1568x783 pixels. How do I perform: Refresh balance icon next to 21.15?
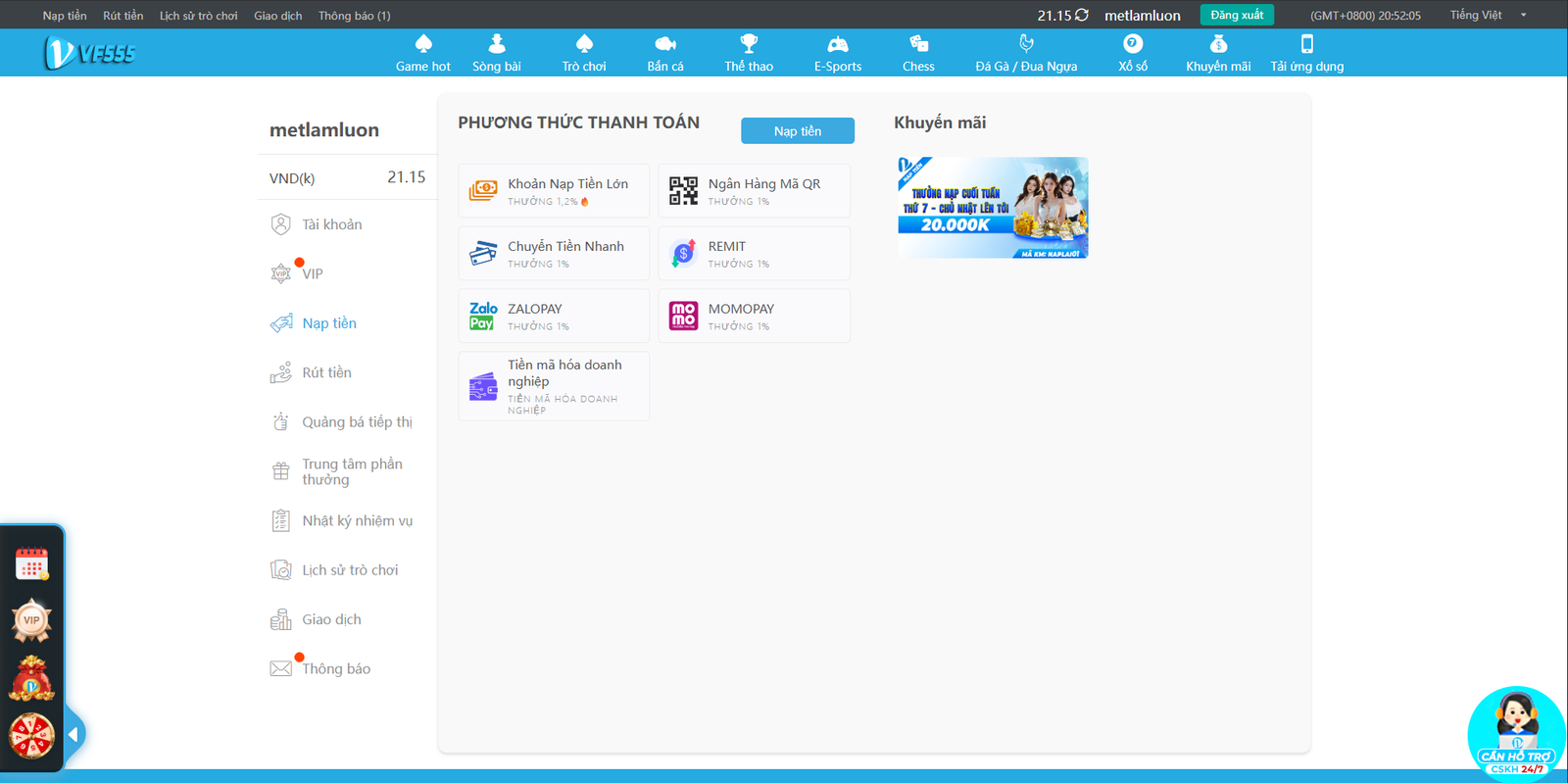click(x=1082, y=15)
